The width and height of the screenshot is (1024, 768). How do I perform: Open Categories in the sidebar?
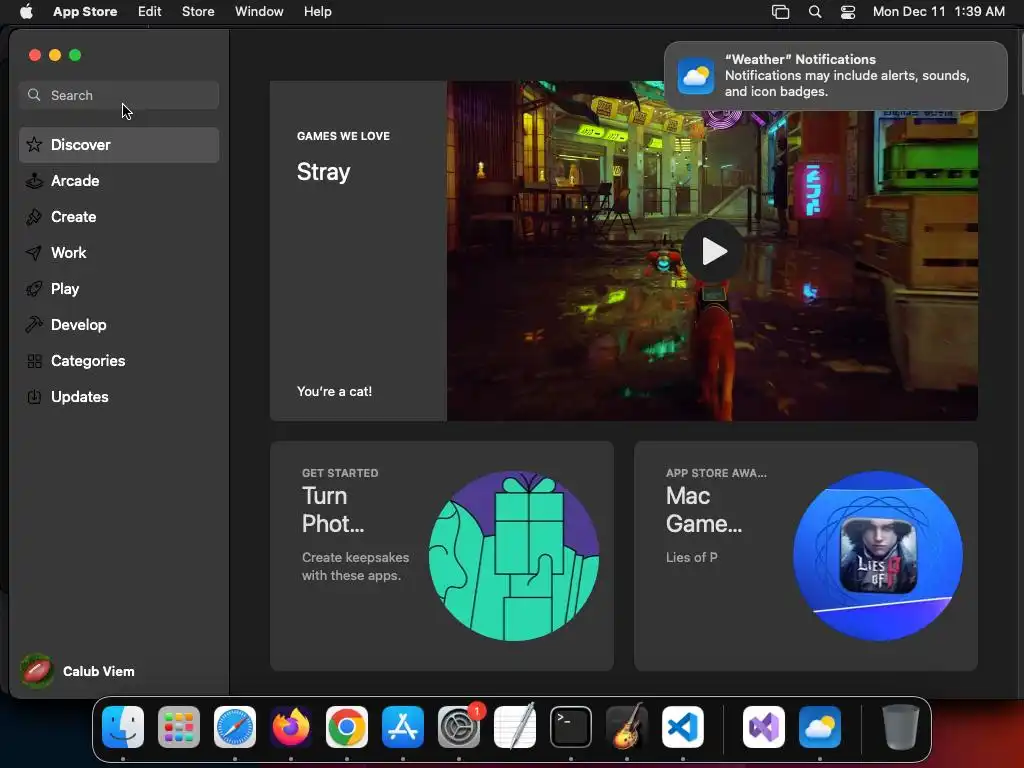119,360
